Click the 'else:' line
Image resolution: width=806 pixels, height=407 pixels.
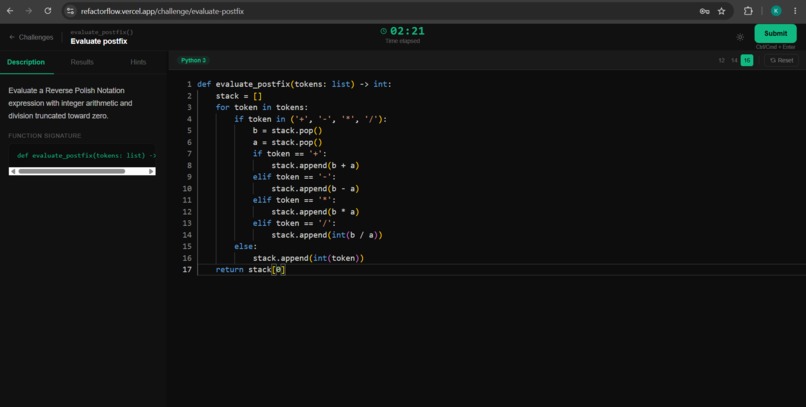(x=245, y=247)
